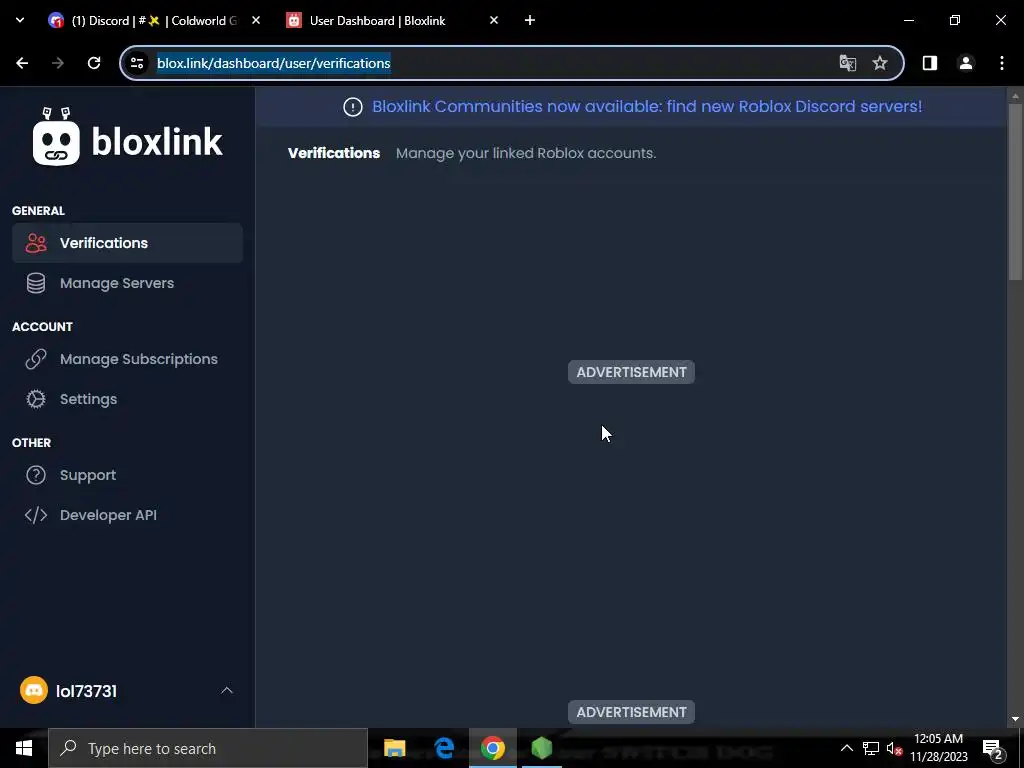Go to Manage Subscriptions
Screen dimensions: 1024x768
[127, 359]
